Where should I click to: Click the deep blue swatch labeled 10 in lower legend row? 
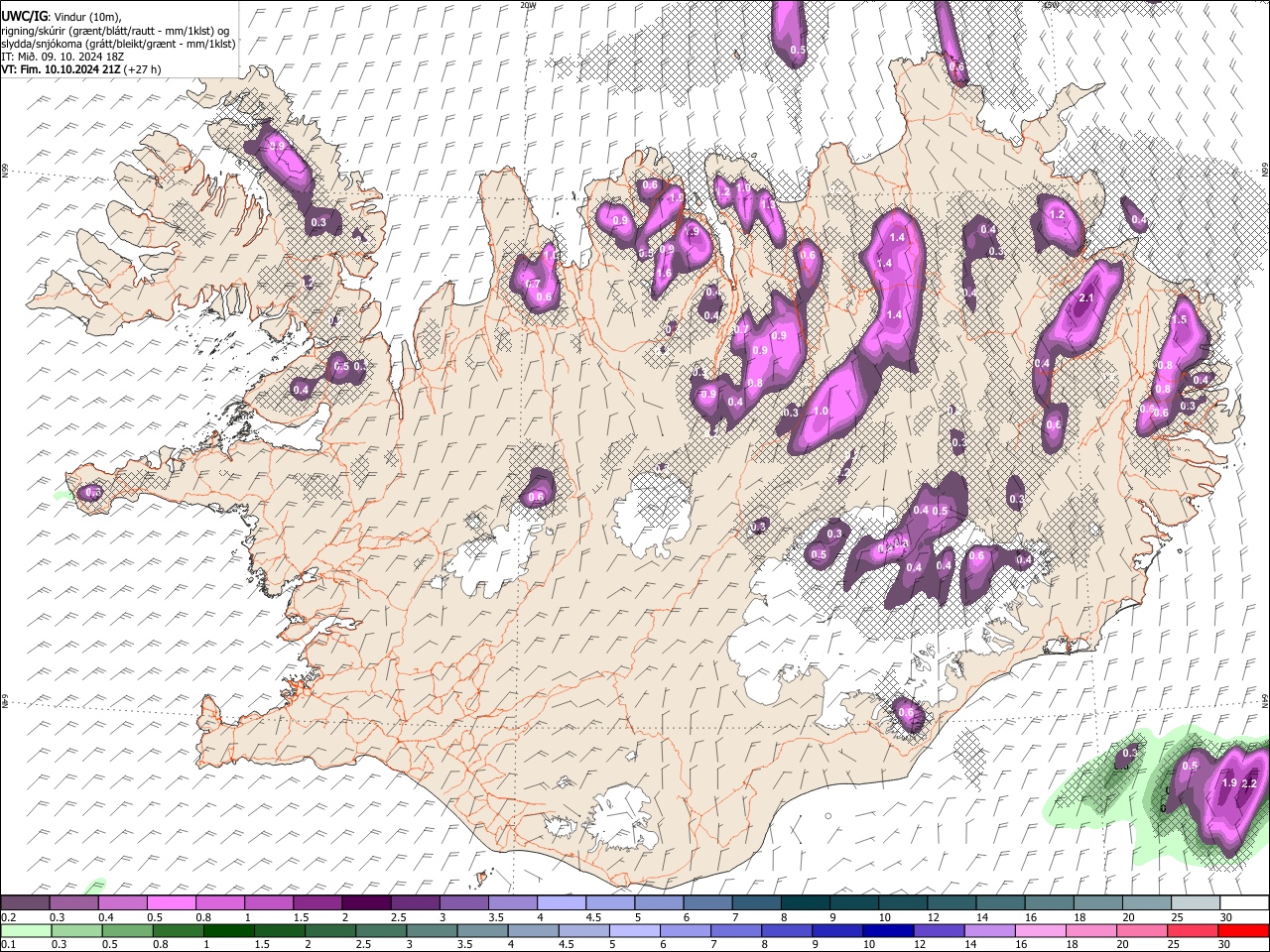887,930
